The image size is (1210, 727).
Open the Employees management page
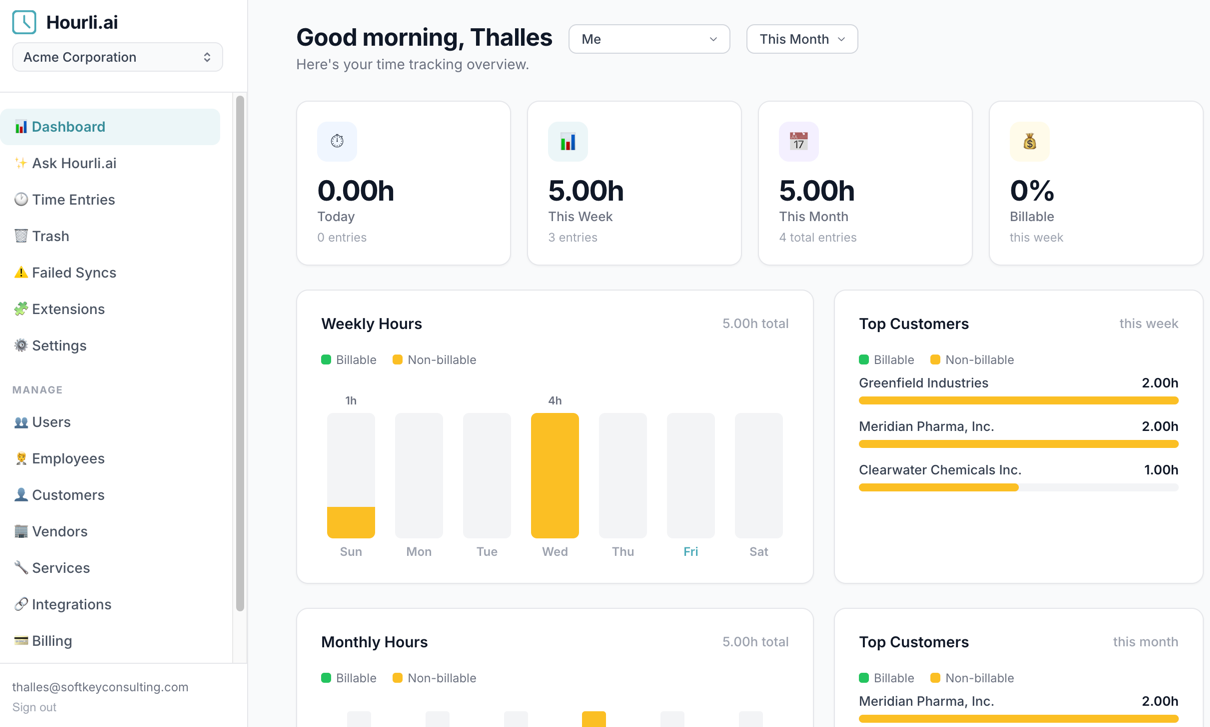(x=68, y=458)
